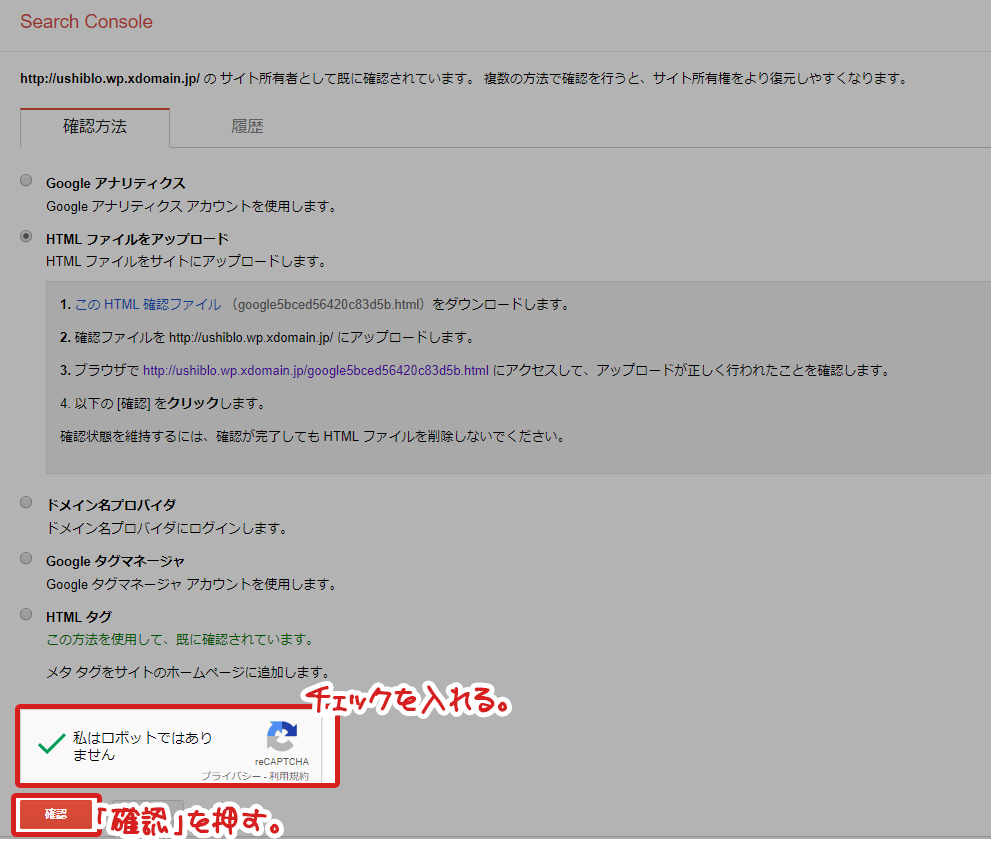Switch to the 確認方法 tab
Screen dimensions: 991x841
point(95,127)
